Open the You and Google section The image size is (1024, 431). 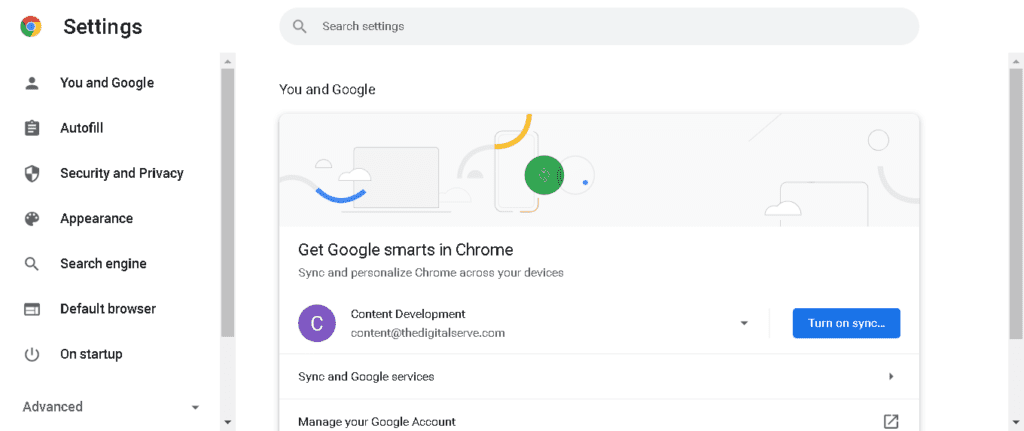click(x=108, y=83)
